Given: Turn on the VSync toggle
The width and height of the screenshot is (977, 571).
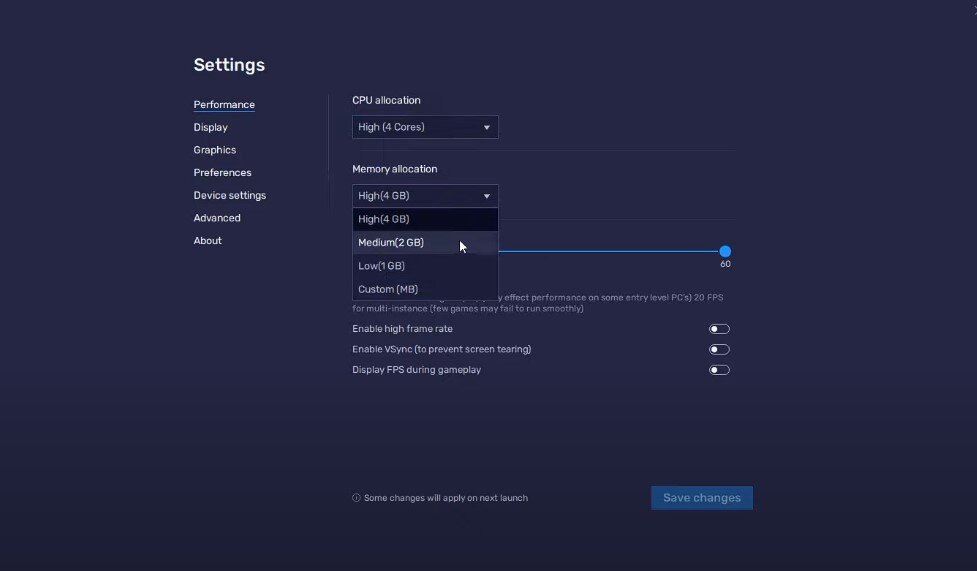Looking at the screenshot, I should pyautogui.click(x=719, y=350).
